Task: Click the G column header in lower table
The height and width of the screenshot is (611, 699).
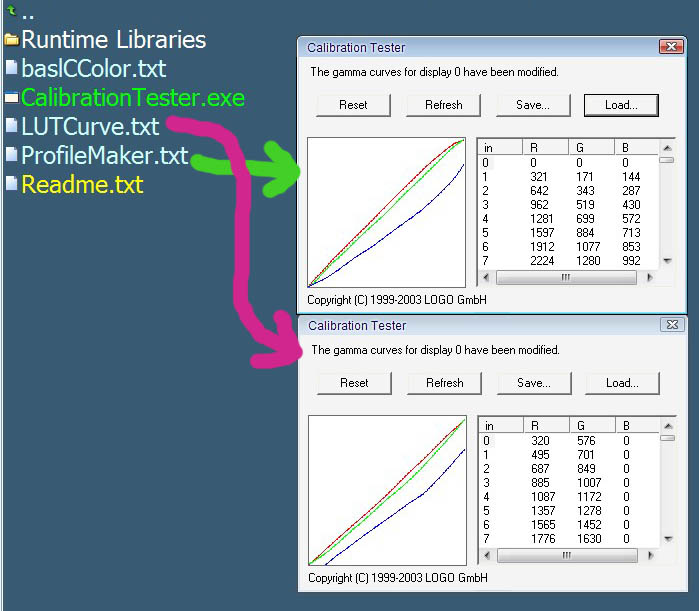Action: [592, 426]
